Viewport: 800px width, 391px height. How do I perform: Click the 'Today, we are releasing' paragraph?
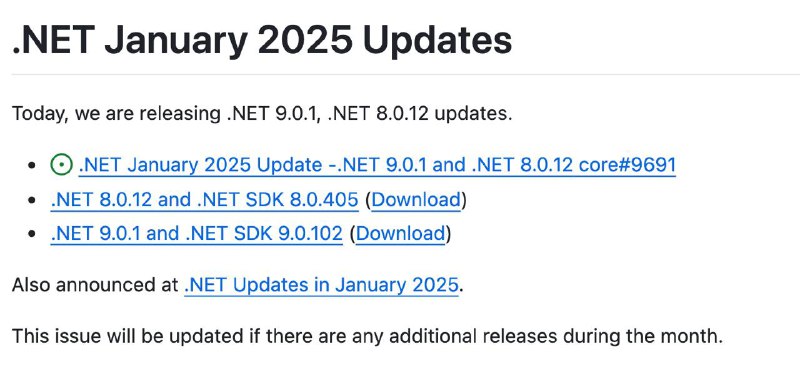[262, 113]
